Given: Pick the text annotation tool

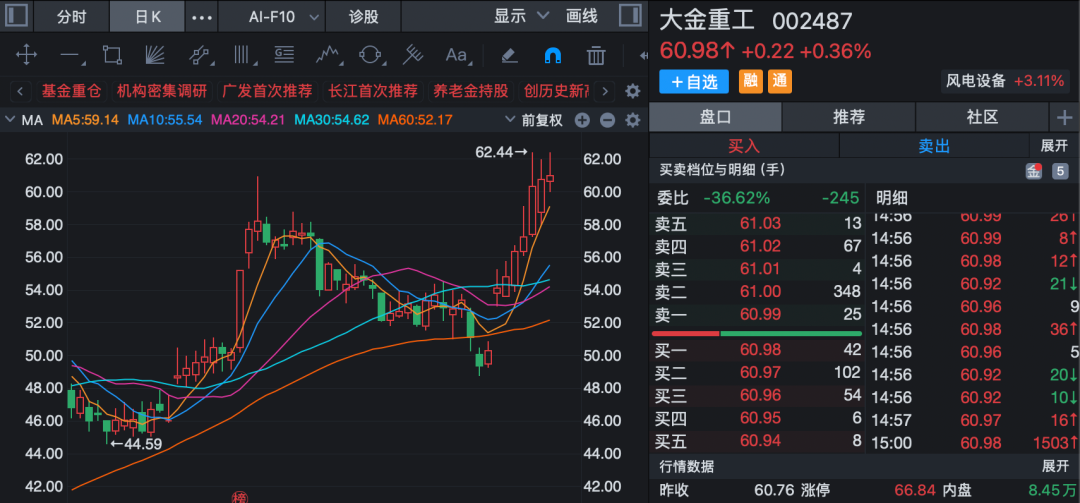Looking at the screenshot, I should pos(456,55).
